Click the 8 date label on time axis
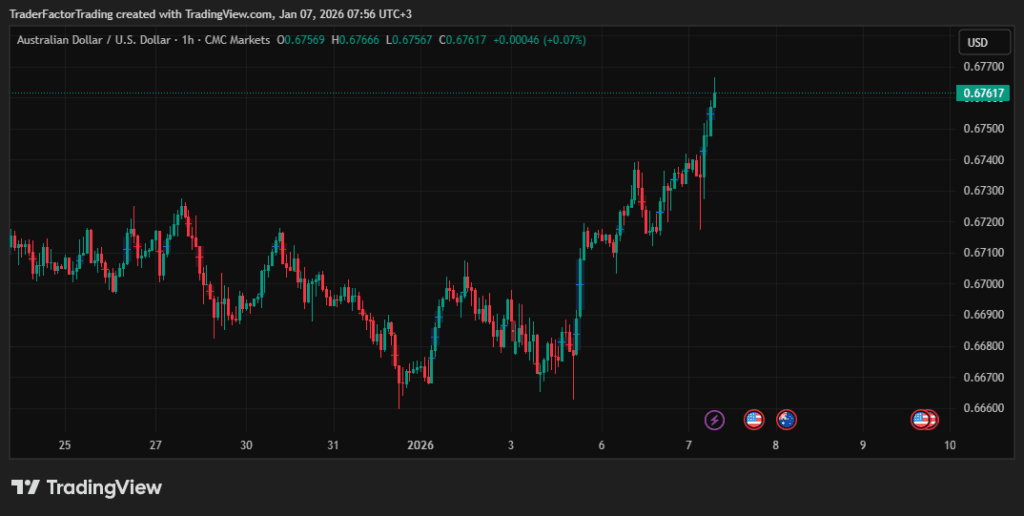The width and height of the screenshot is (1024, 516). click(775, 445)
